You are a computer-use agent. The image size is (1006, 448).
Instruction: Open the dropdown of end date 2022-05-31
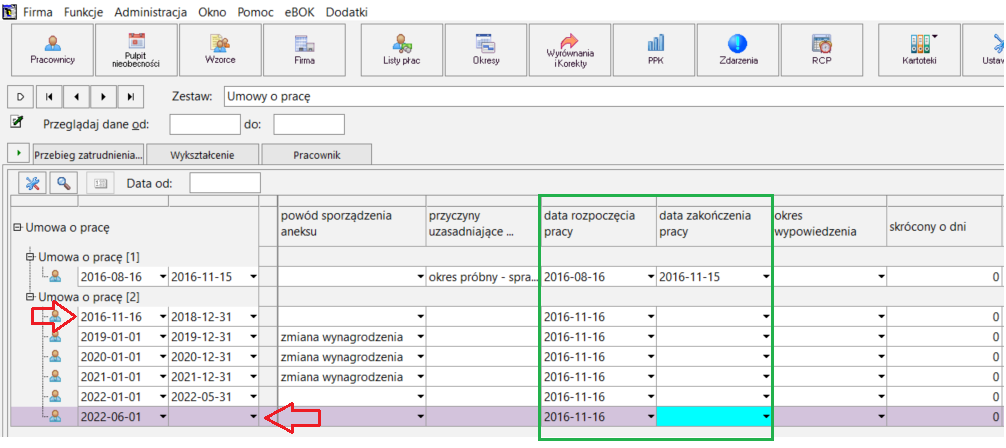tap(252, 396)
